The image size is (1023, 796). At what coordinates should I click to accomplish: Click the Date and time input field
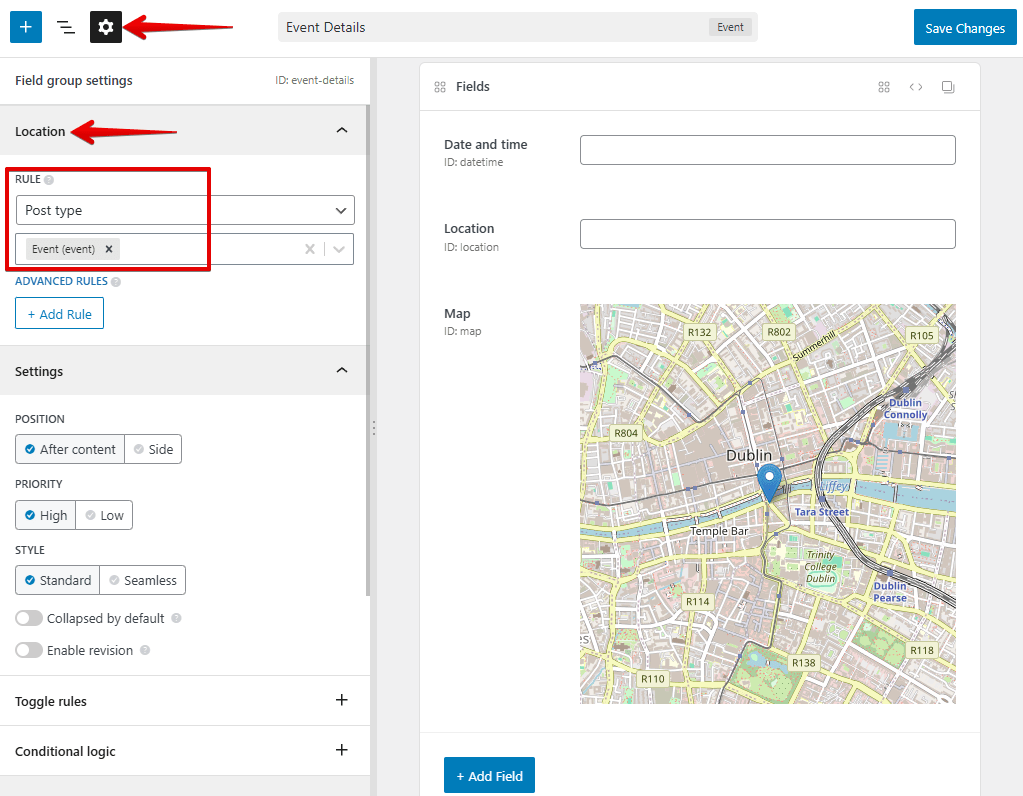pos(767,150)
